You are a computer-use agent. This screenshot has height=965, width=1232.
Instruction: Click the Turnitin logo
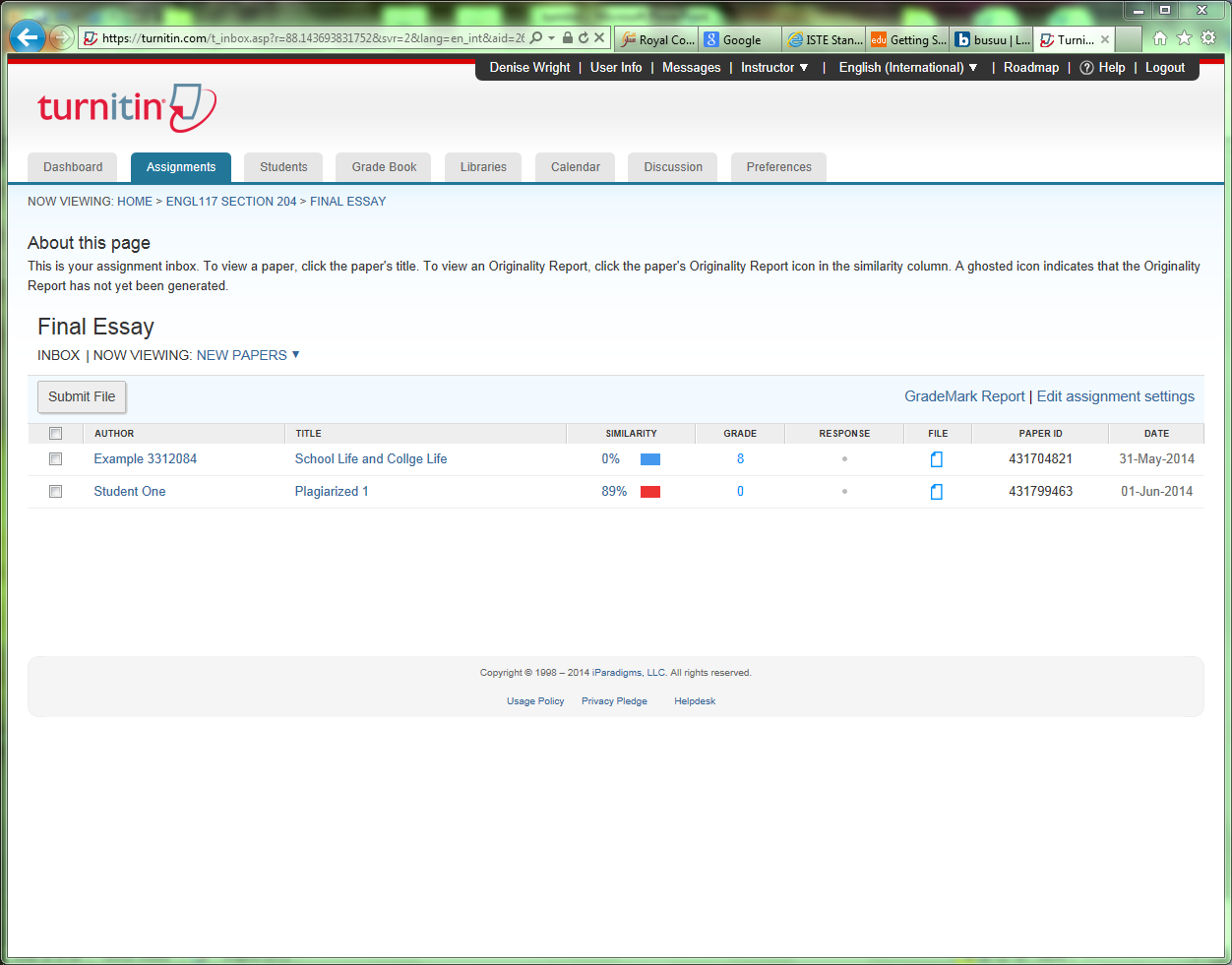coord(126,107)
